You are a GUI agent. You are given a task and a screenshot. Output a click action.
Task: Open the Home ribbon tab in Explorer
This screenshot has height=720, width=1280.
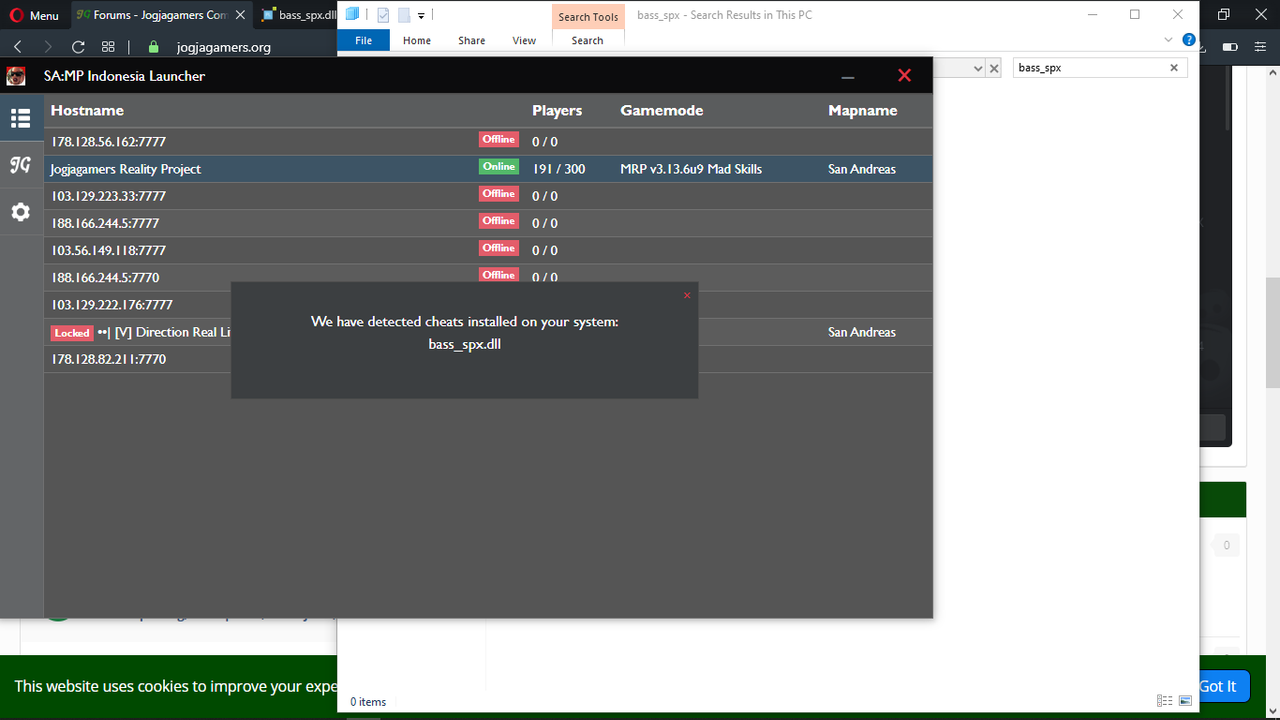pos(417,40)
